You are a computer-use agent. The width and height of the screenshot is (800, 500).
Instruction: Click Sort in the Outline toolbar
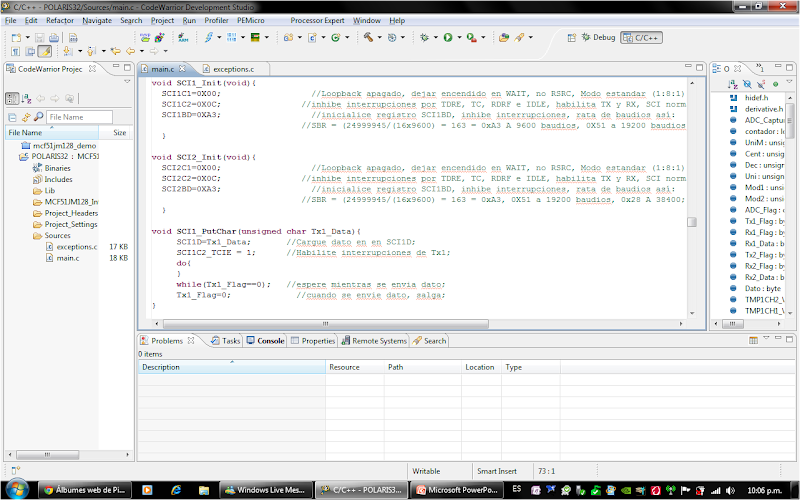point(735,85)
